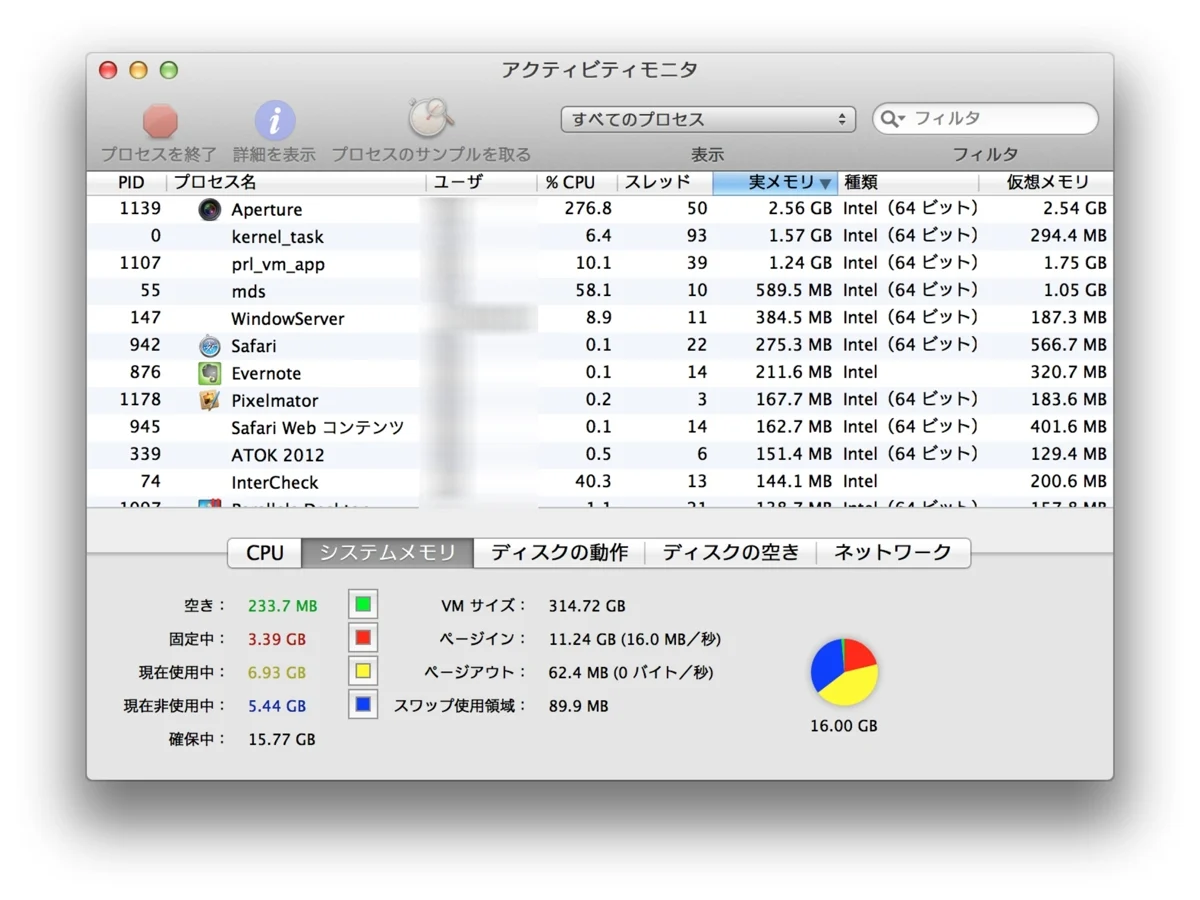Select the システムメモリ tab
The width and height of the screenshot is (1200, 900).
(388, 553)
